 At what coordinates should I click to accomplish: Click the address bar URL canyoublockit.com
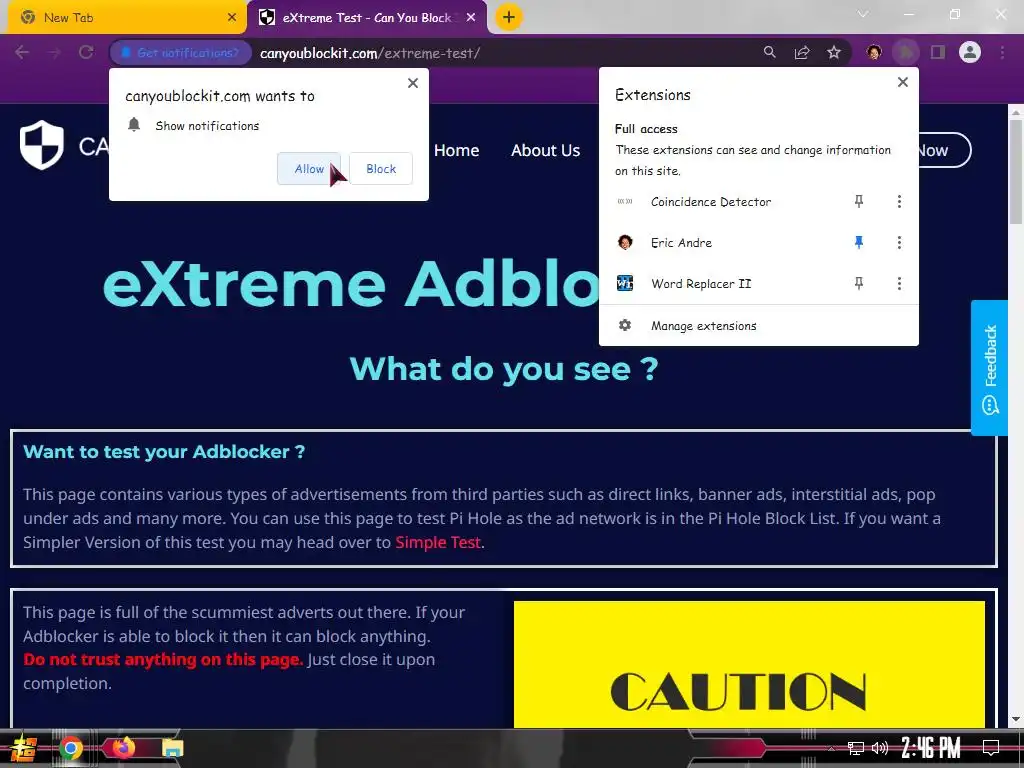[370, 54]
